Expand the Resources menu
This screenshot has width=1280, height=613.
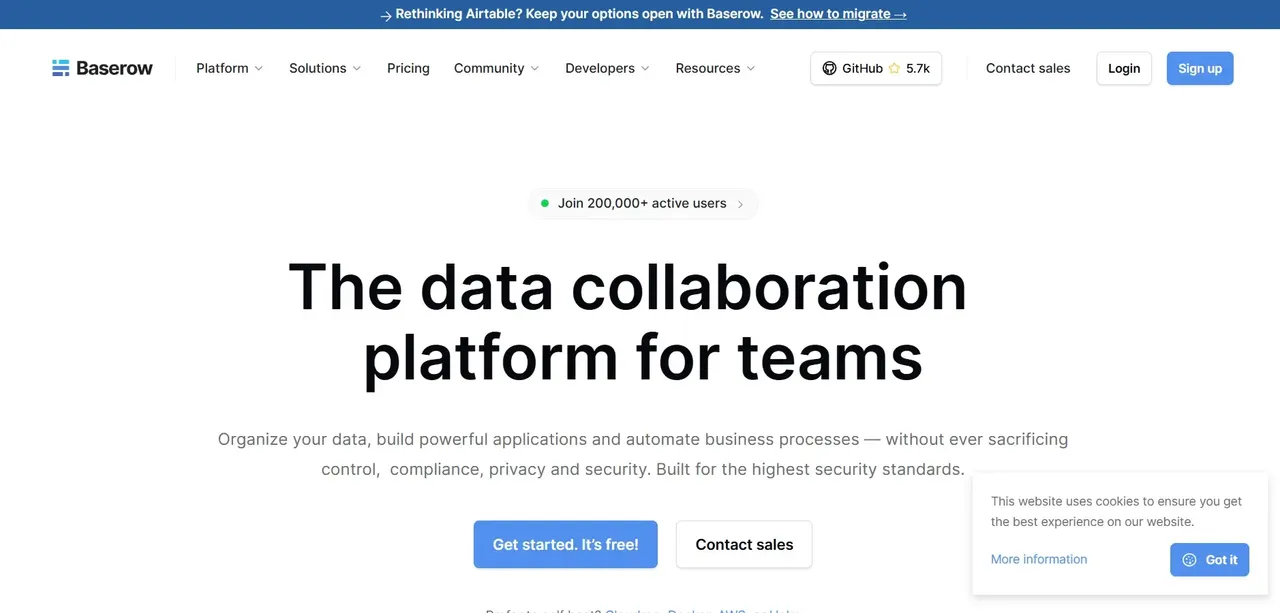pos(716,68)
